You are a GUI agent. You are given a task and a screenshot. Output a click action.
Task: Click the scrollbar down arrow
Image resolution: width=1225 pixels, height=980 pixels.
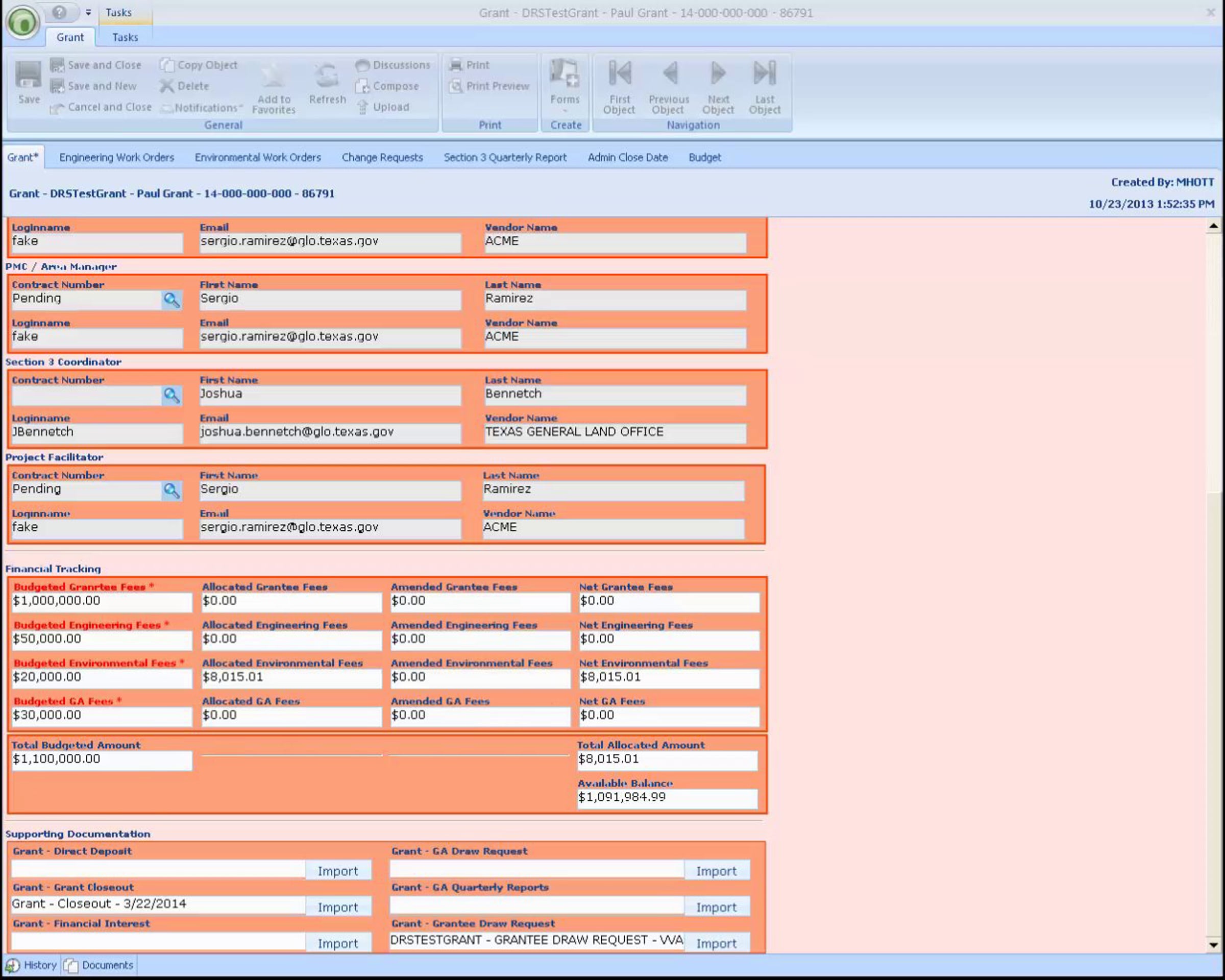1213,945
